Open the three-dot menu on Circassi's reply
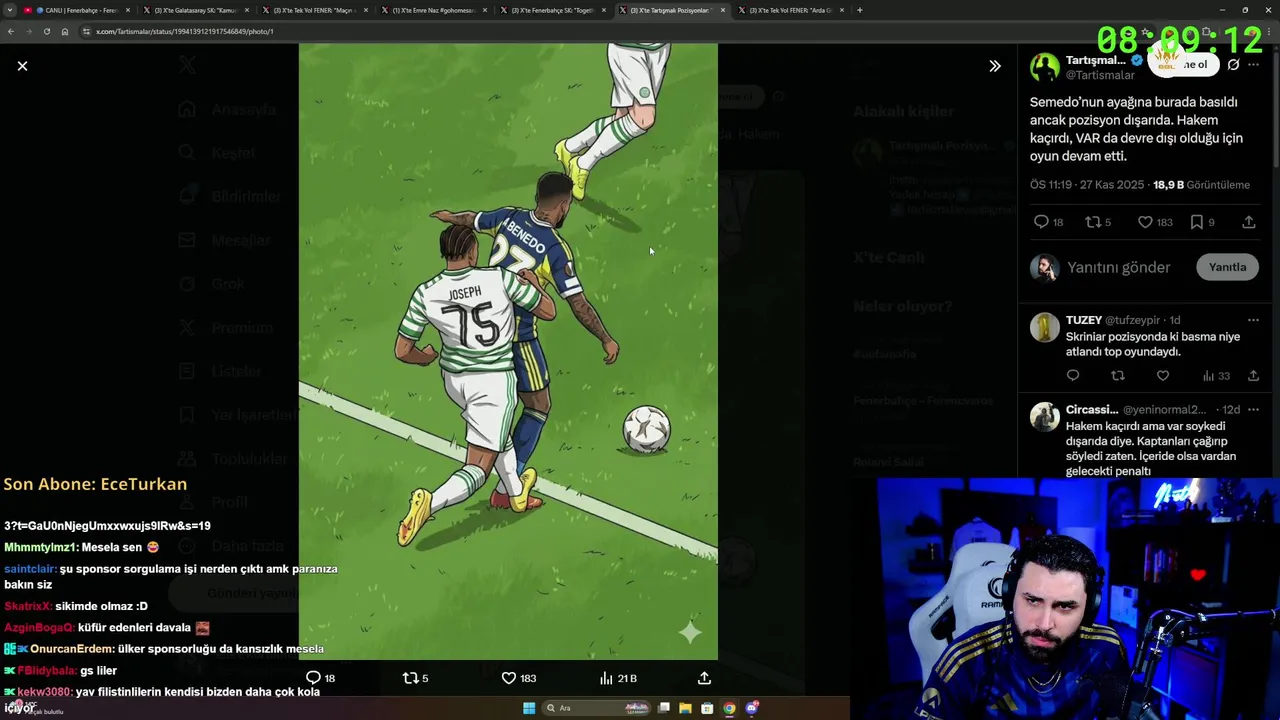The width and height of the screenshot is (1280, 720). pos(1253,410)
